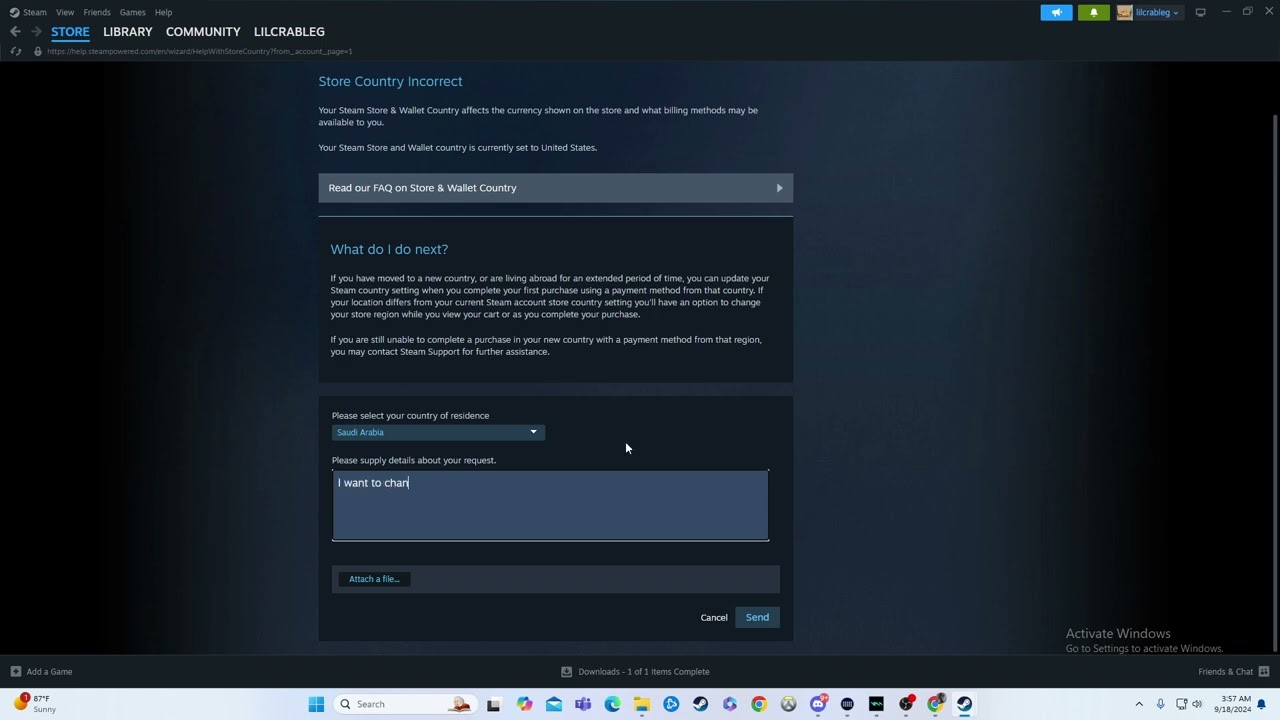Open Microsoft Edge from taskbar
The height and width of the screenshot is (720, 1280).
coord(612,704)
